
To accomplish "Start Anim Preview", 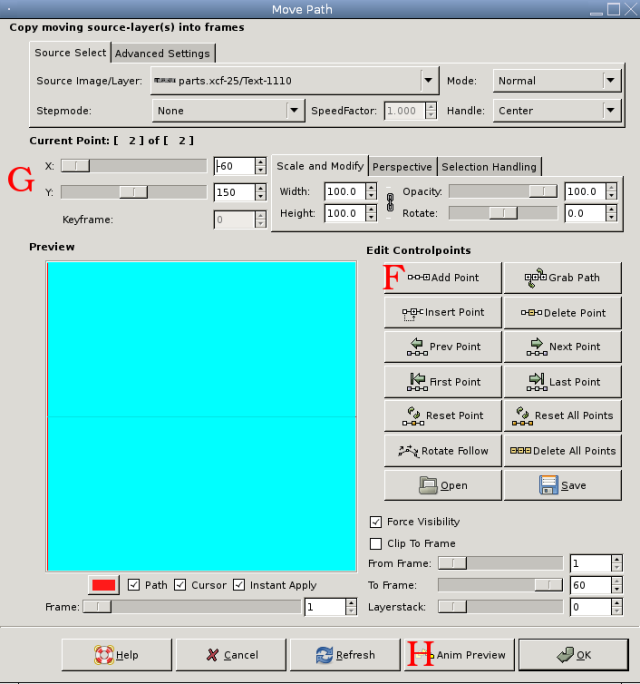I will pos(459,655).
